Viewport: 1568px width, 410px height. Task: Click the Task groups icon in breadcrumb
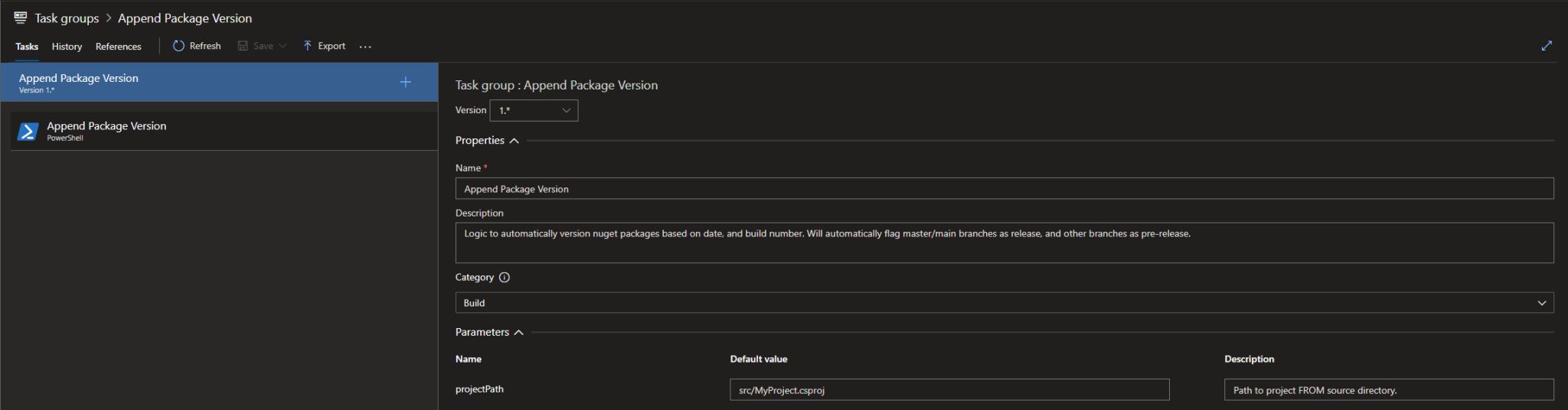coord(21,18)
